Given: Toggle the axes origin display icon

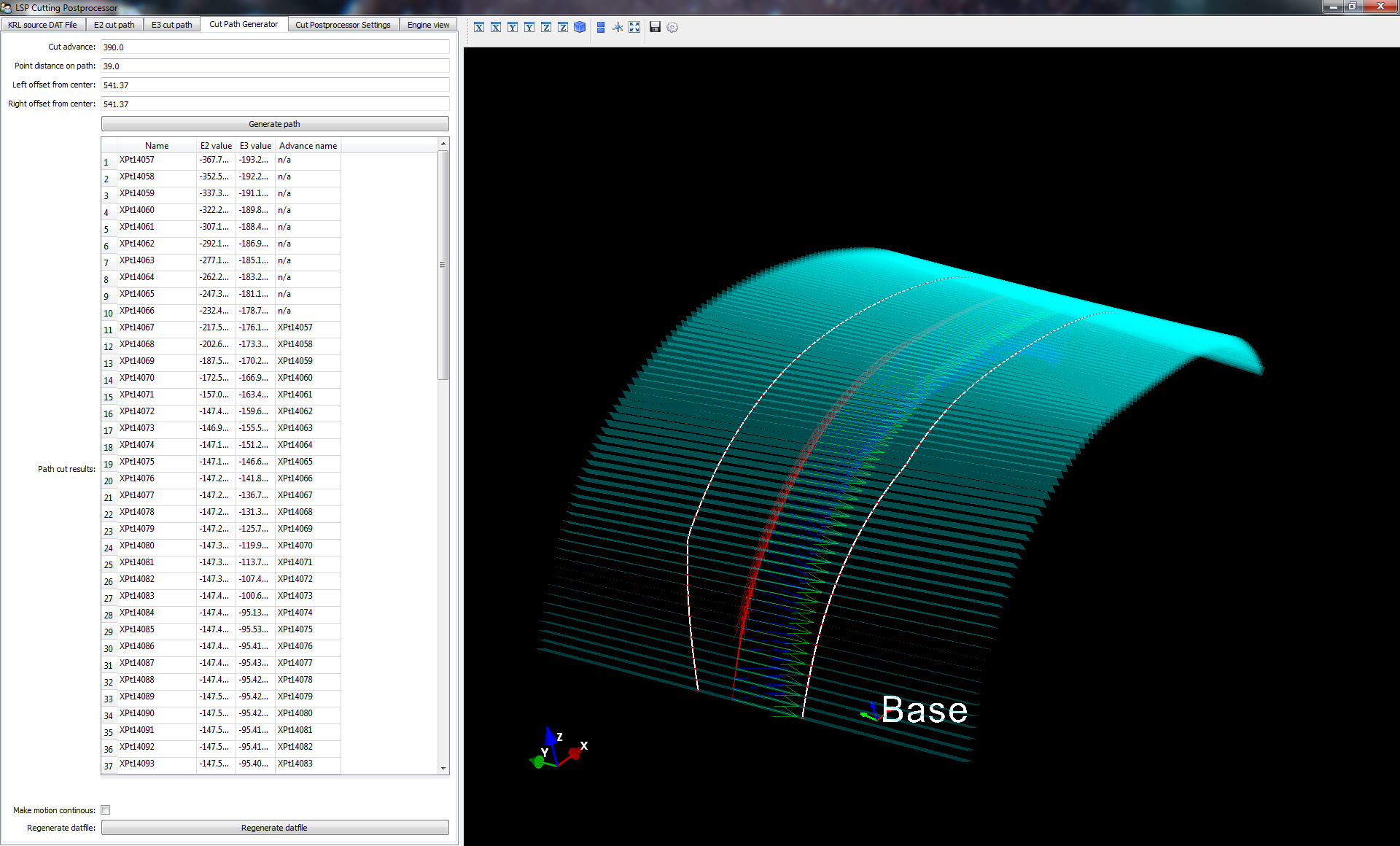Looking at the screenshot, I should (x=618, y=27).
